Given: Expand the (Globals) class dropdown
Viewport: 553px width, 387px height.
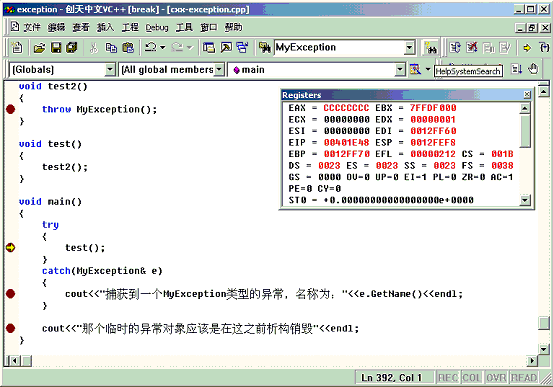Looking at the screenshot, I should tap(110, 69).
